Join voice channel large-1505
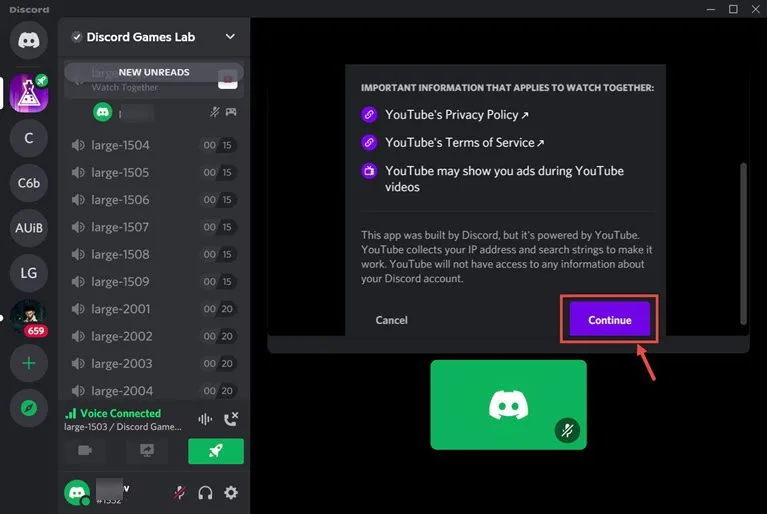 153,172
